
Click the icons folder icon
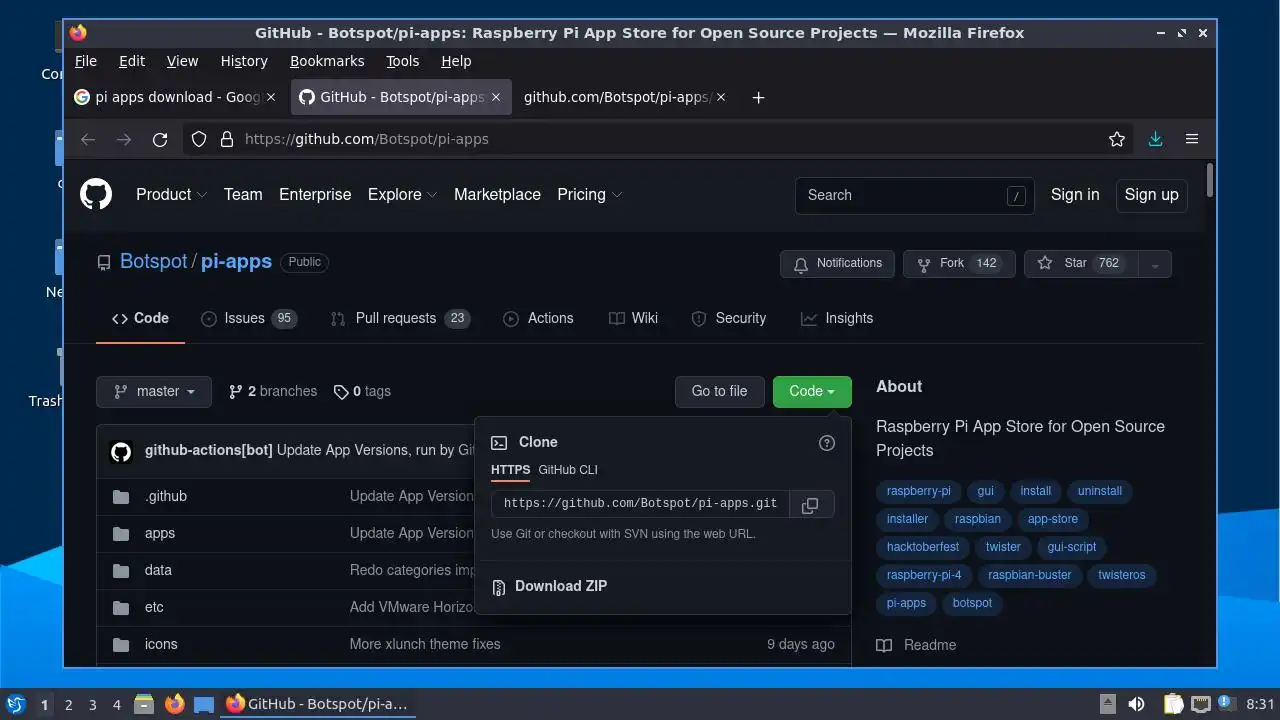click(121, 645)
